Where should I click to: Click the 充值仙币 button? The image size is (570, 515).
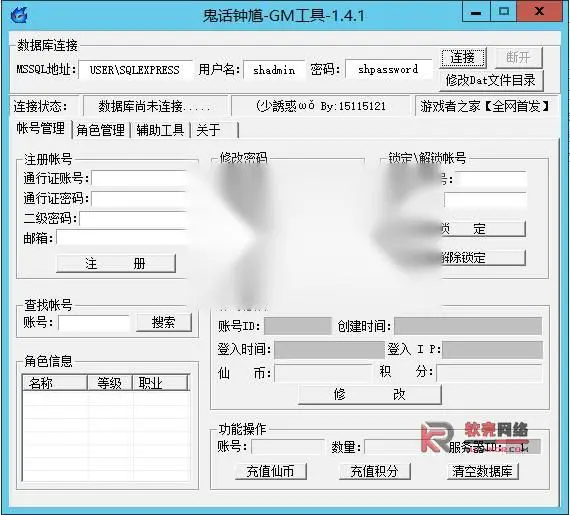[x=271, y=471]
